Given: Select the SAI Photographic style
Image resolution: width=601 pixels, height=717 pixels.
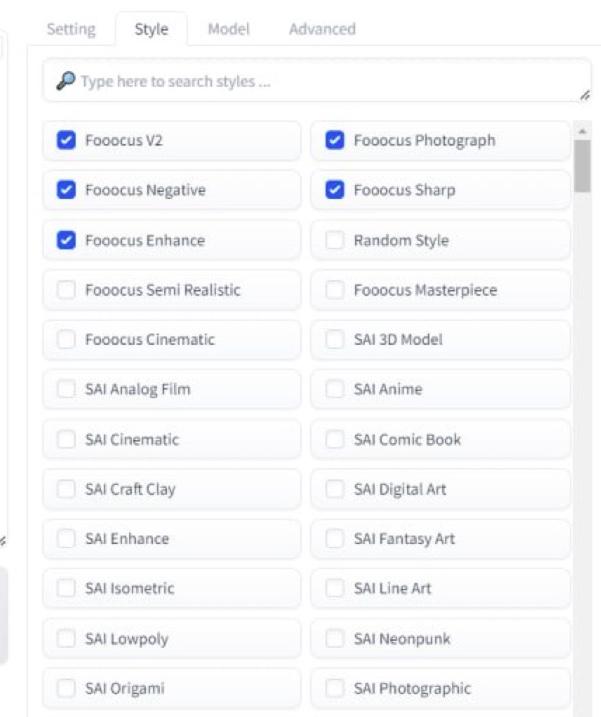Looking at the screenshot, I should pyautogui.click(x=335, y=688).
